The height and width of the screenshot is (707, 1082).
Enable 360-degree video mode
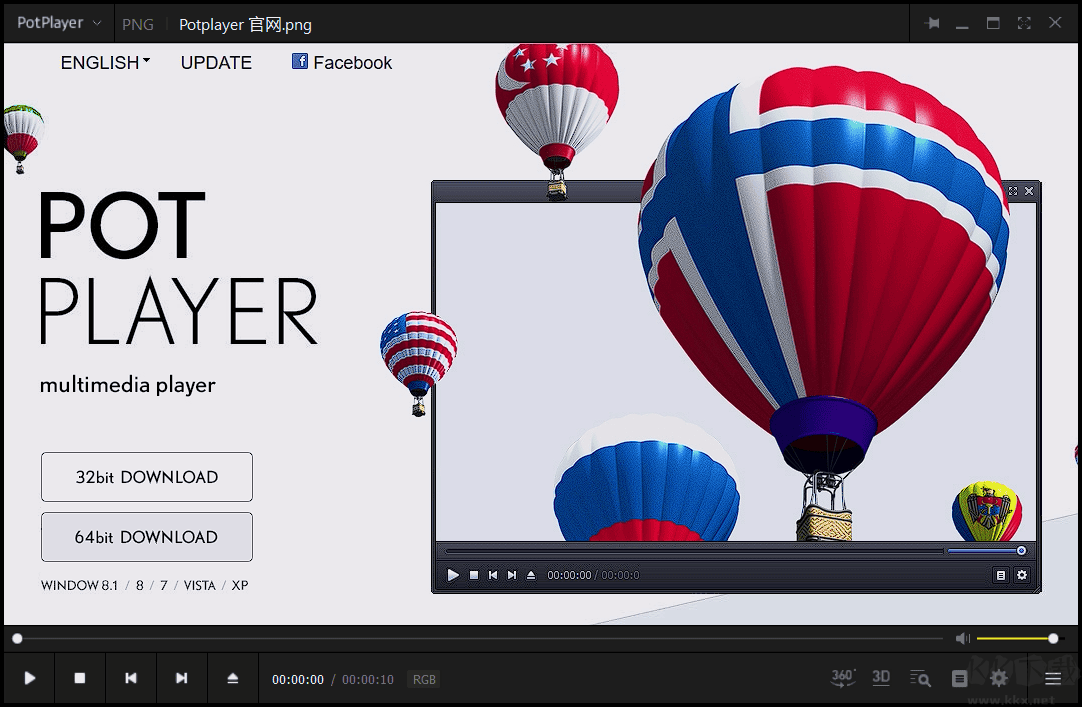pyautogui.click(x=842, y=678)
